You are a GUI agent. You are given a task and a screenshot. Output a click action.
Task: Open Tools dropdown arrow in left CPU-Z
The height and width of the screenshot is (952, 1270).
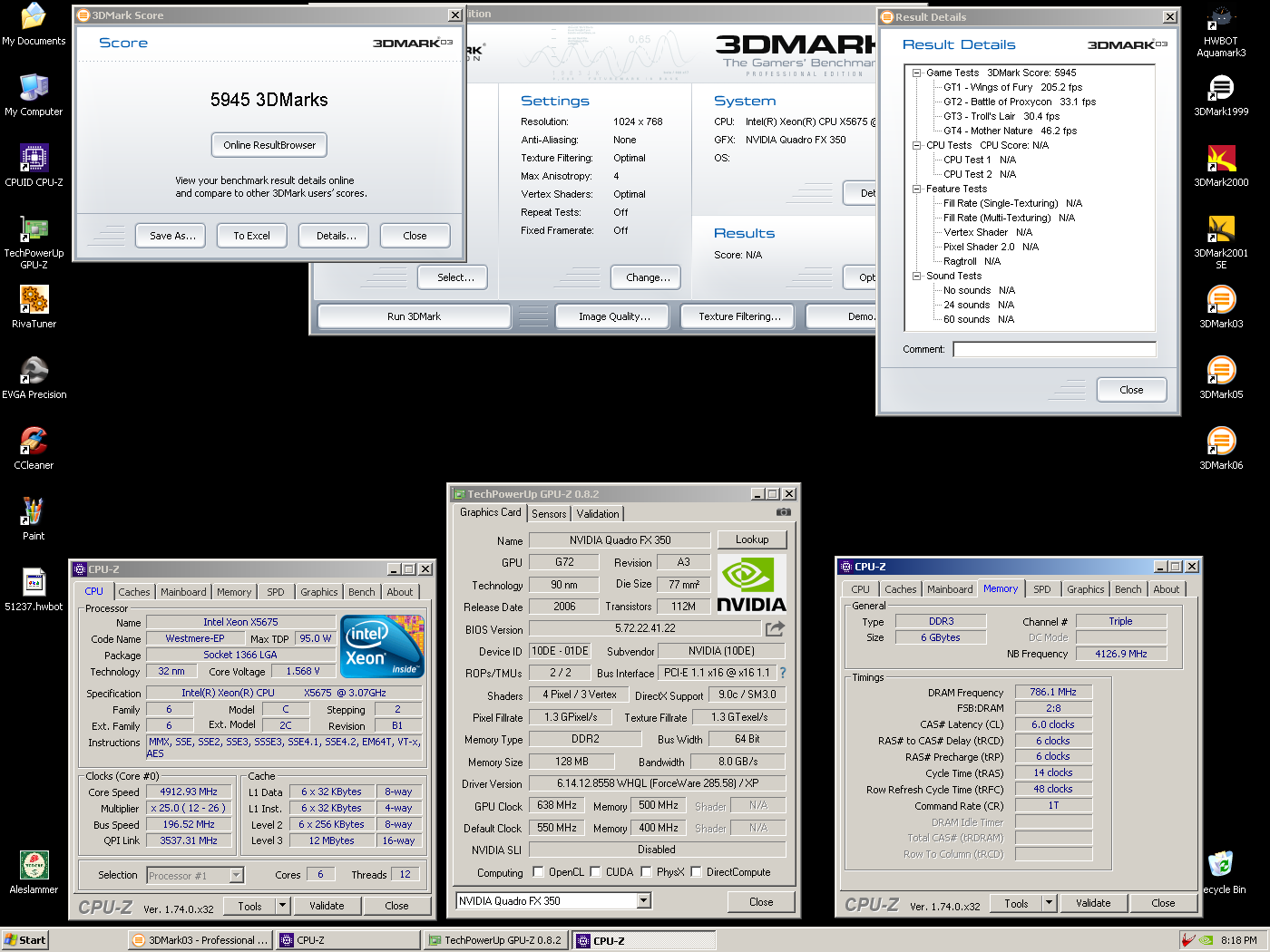tap(282, 906)
